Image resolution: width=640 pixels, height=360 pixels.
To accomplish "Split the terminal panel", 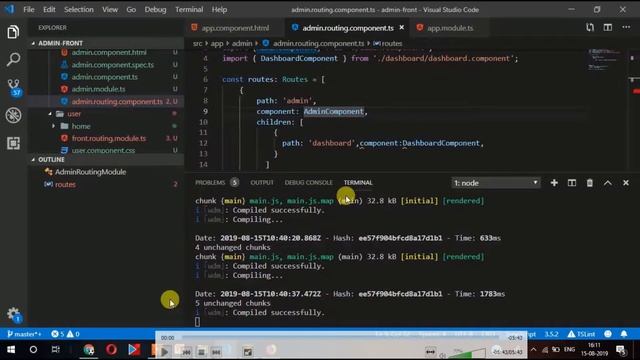I will click(x=572, y=183).
